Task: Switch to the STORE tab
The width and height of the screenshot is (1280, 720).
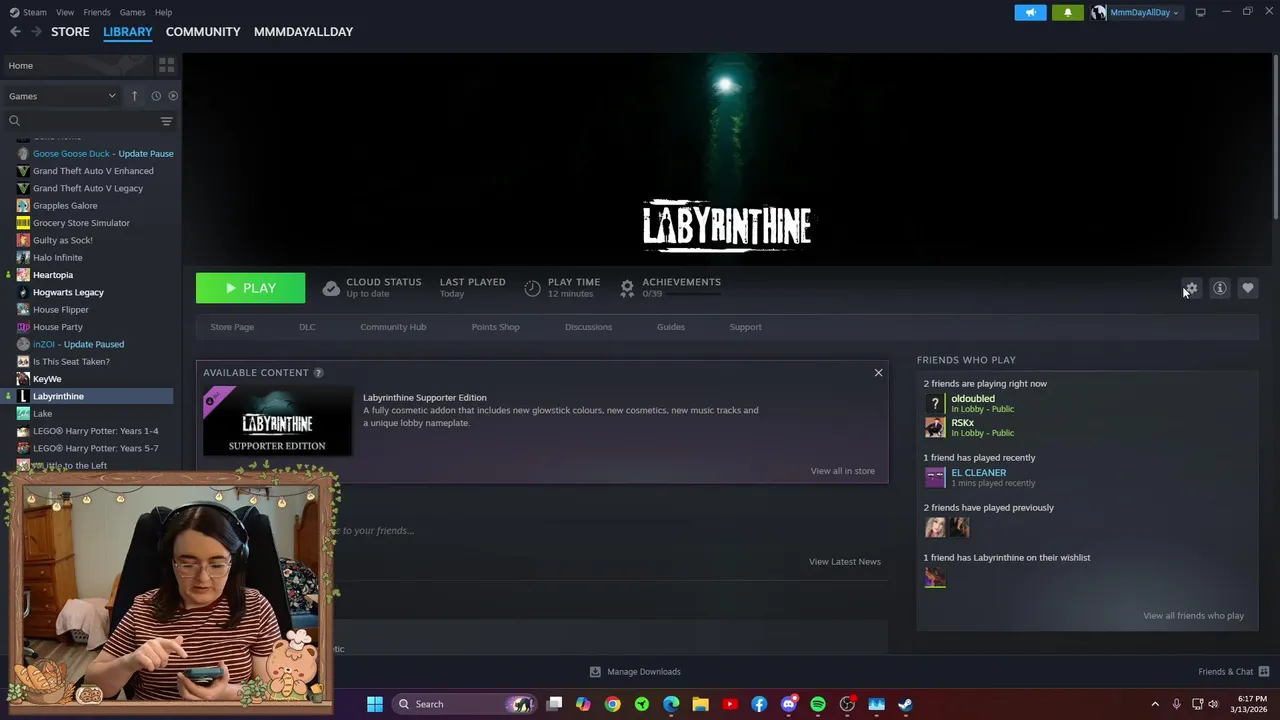Action: click(70, 32)
